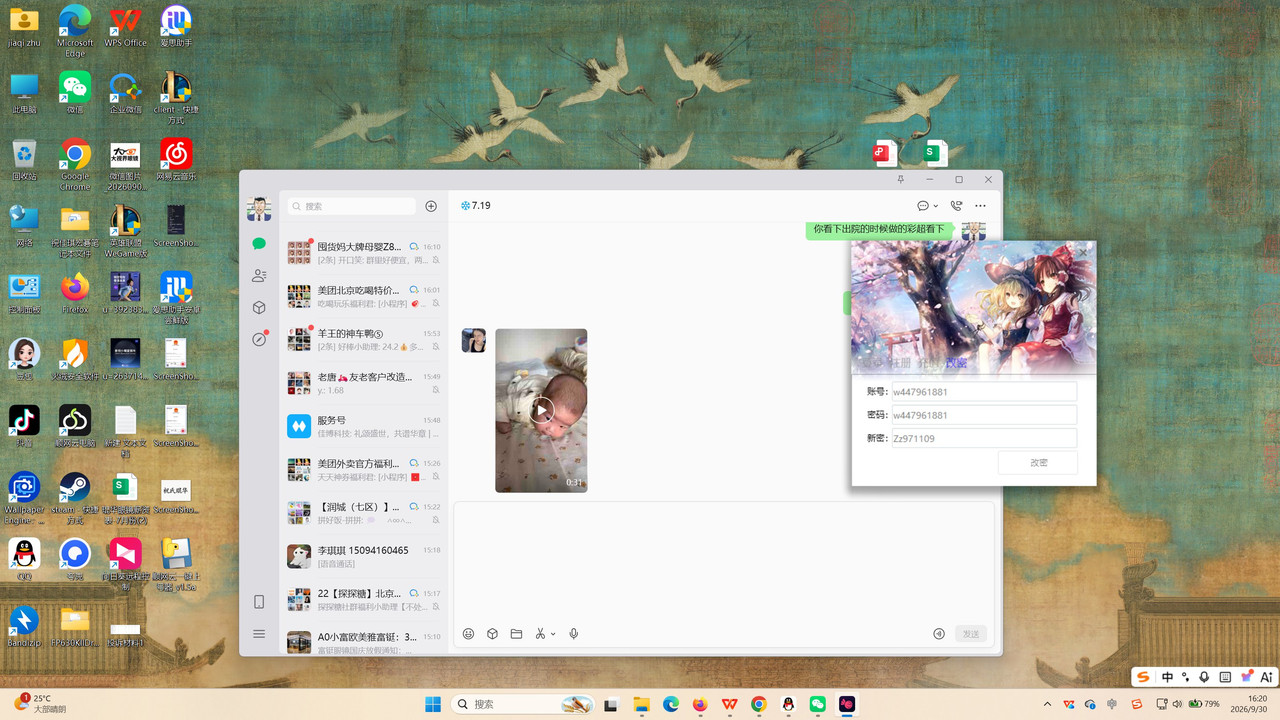Image resolution: width=1280 pixels, height=720 pixels.
Task: Click the sender's avatar beside the video
Action: 473,340
